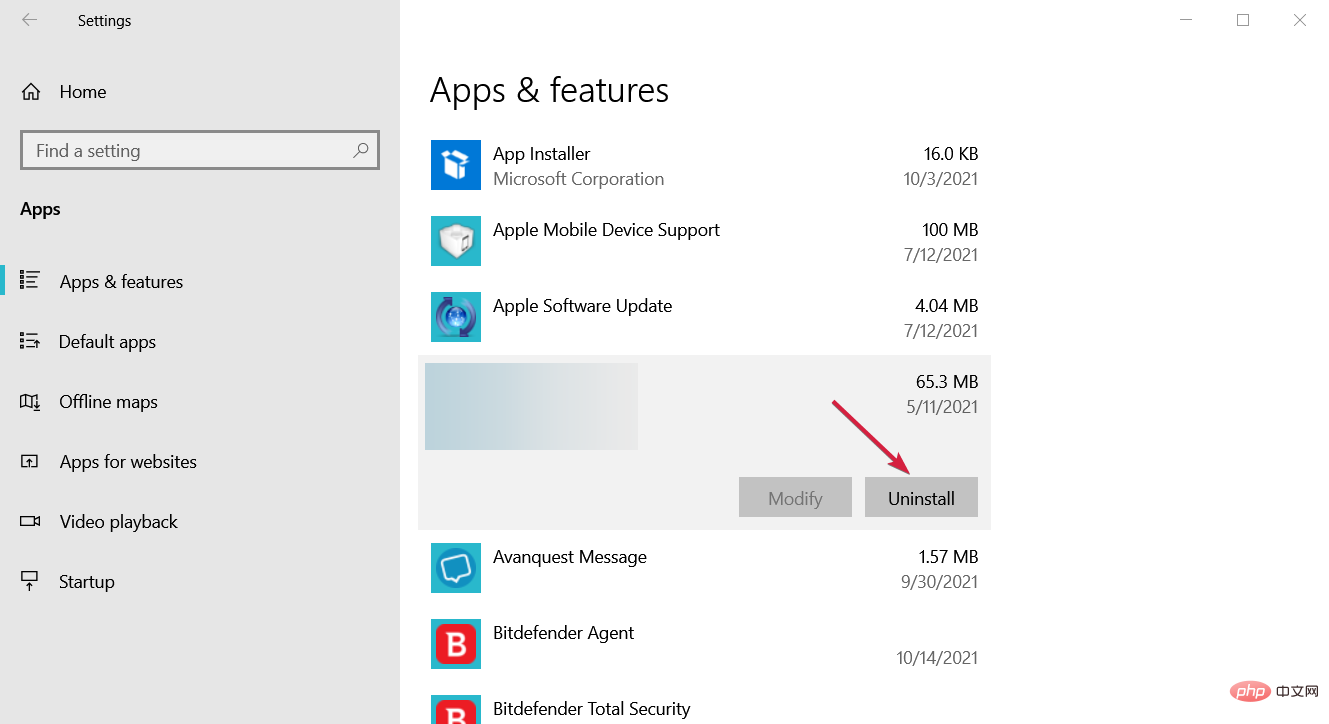Click the 9/30/2021 install date
1329x724 pixels.
tap(942, 582)
